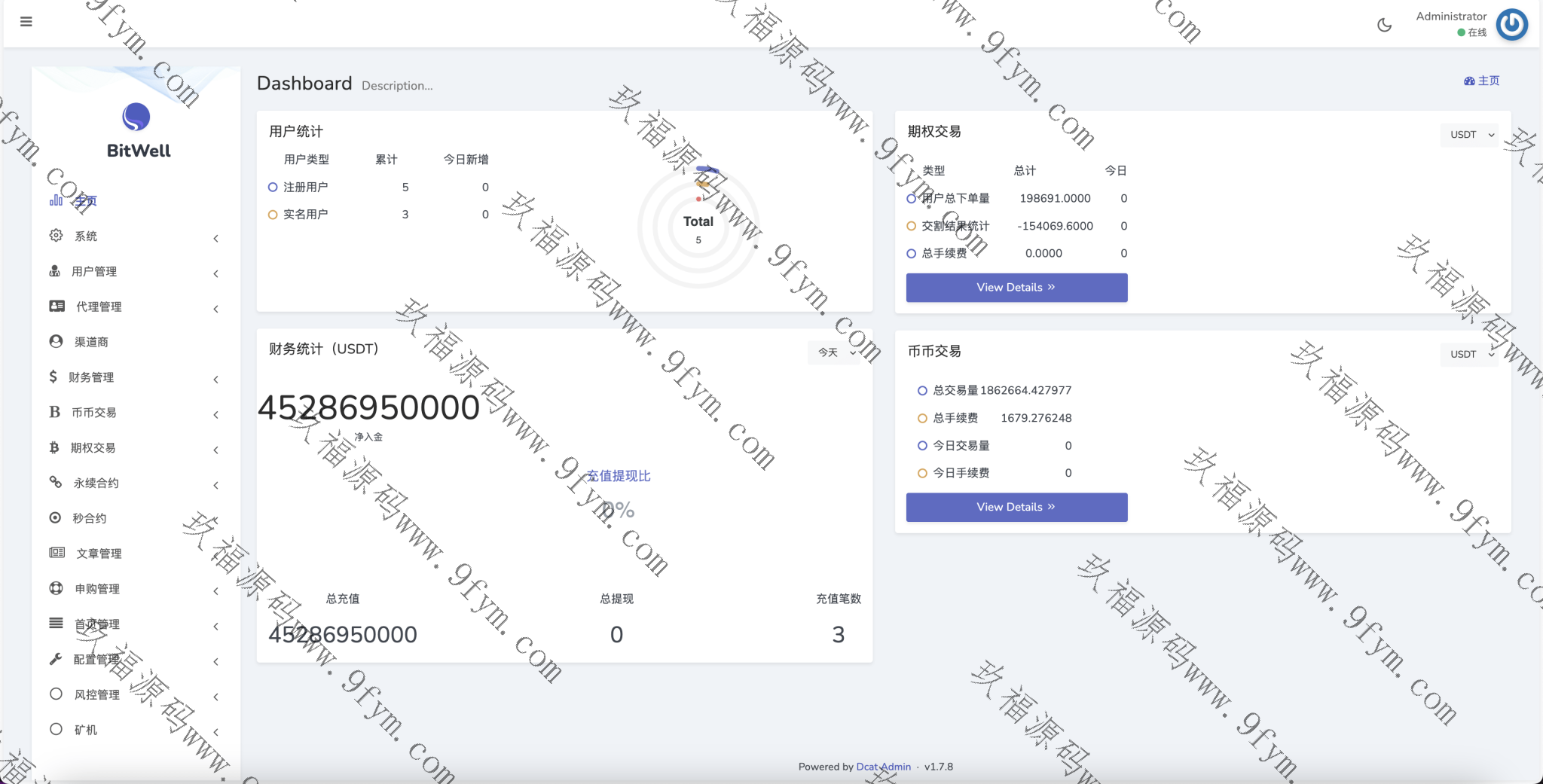Expand the 代理管理 menu chevron
This screenshot has width=1543, height=784.
click(x=216, y=309)
